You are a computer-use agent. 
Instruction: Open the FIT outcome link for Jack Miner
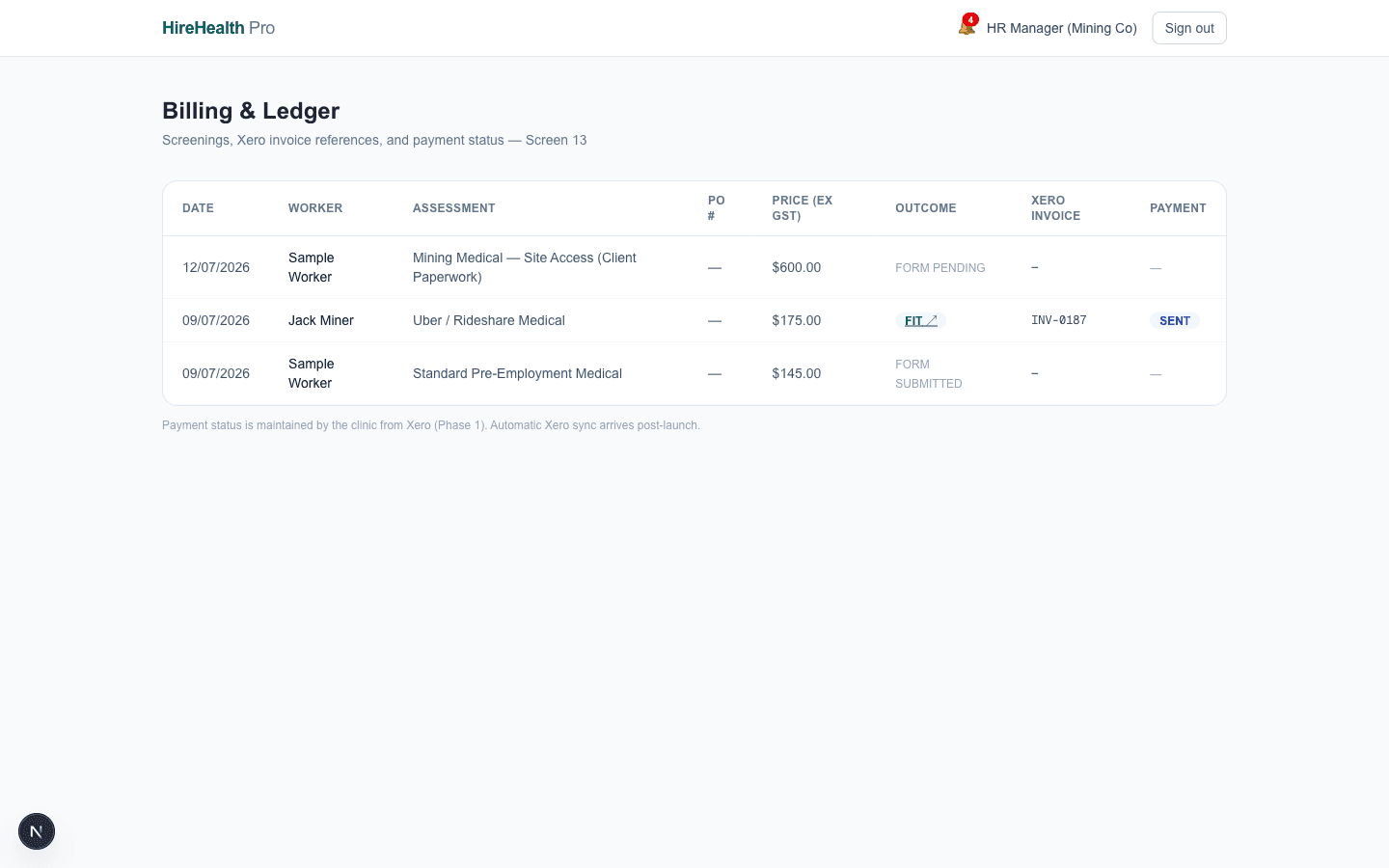pos(920,320)
